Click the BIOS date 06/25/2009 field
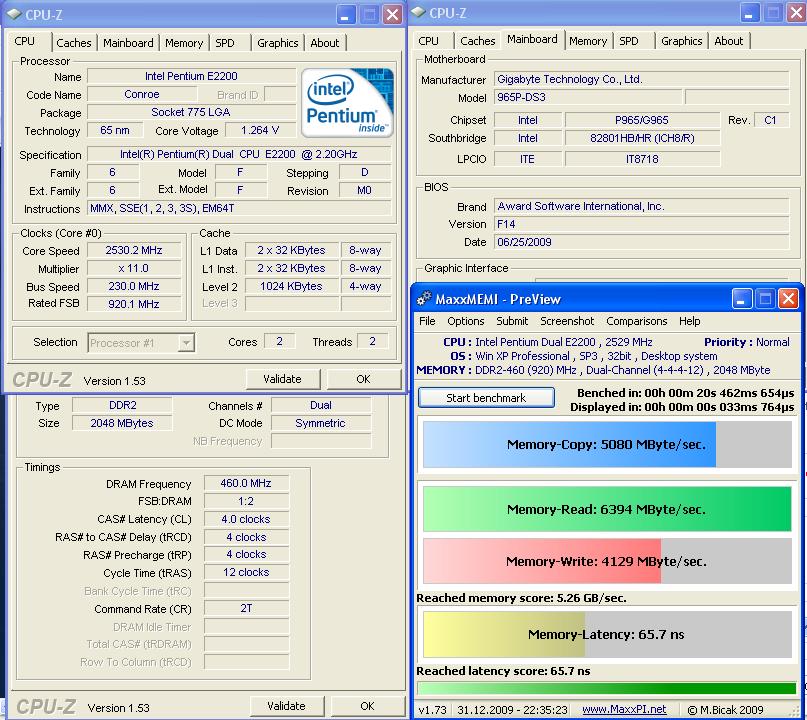807x720 pixels. click(x=641, y=242)
